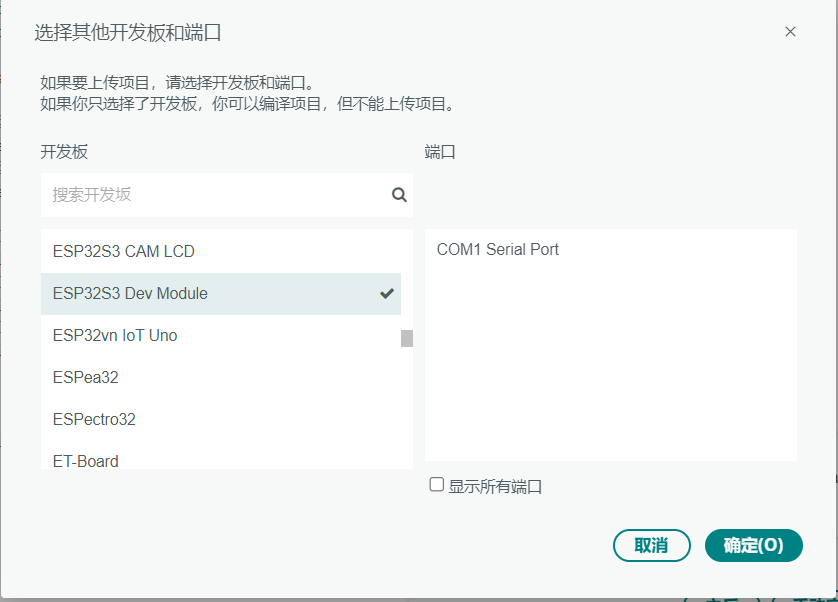Click the magnifier search icon
Image resolution: width=838 pixels, height=602 pixels.
pyautogui.click(x=399, y=195)
